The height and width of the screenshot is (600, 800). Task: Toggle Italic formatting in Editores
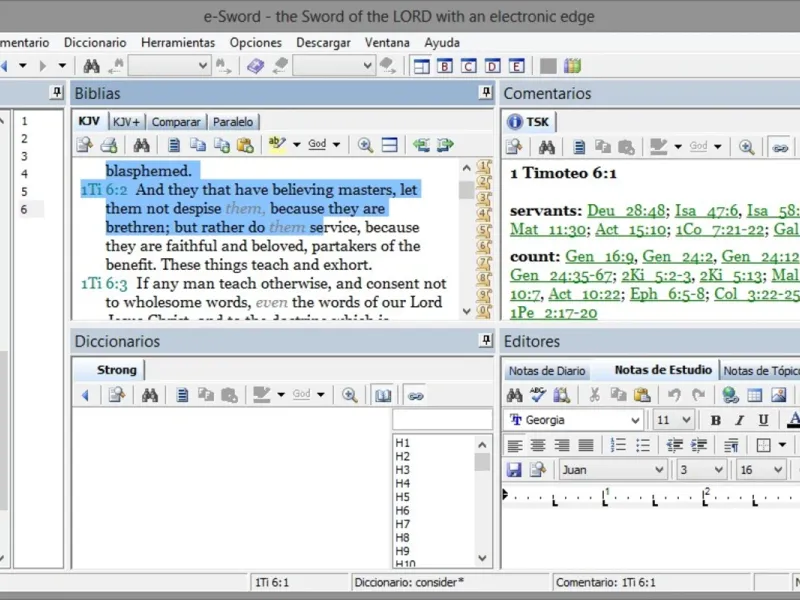(739, 420)
